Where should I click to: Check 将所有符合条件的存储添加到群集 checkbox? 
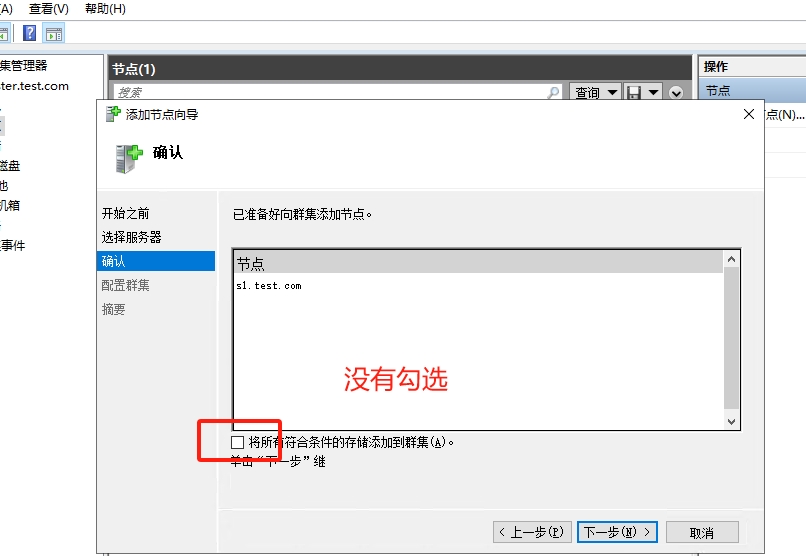pos(237,442)
